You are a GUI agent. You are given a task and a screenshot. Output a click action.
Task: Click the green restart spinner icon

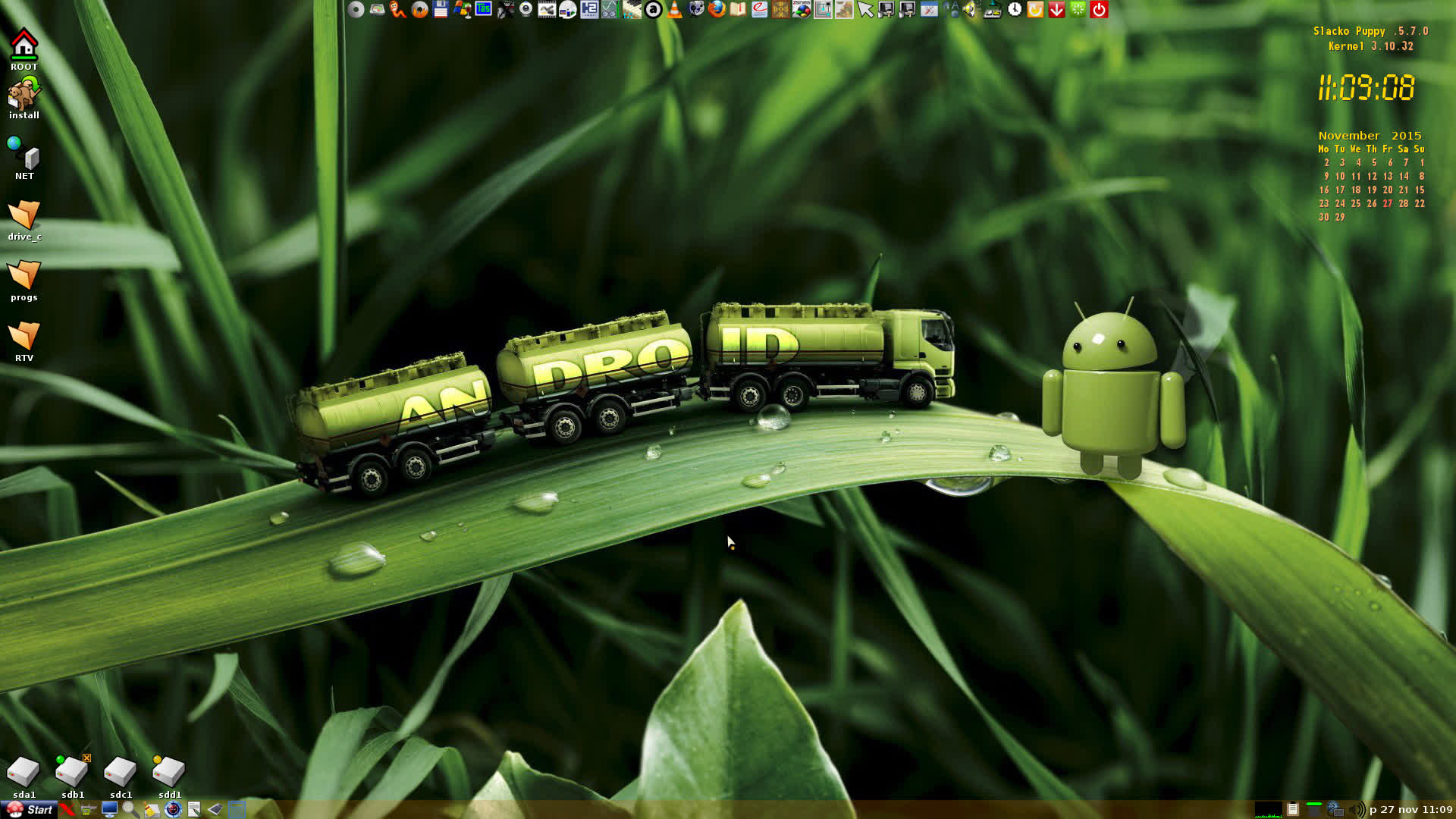(x=1078, y=9)
